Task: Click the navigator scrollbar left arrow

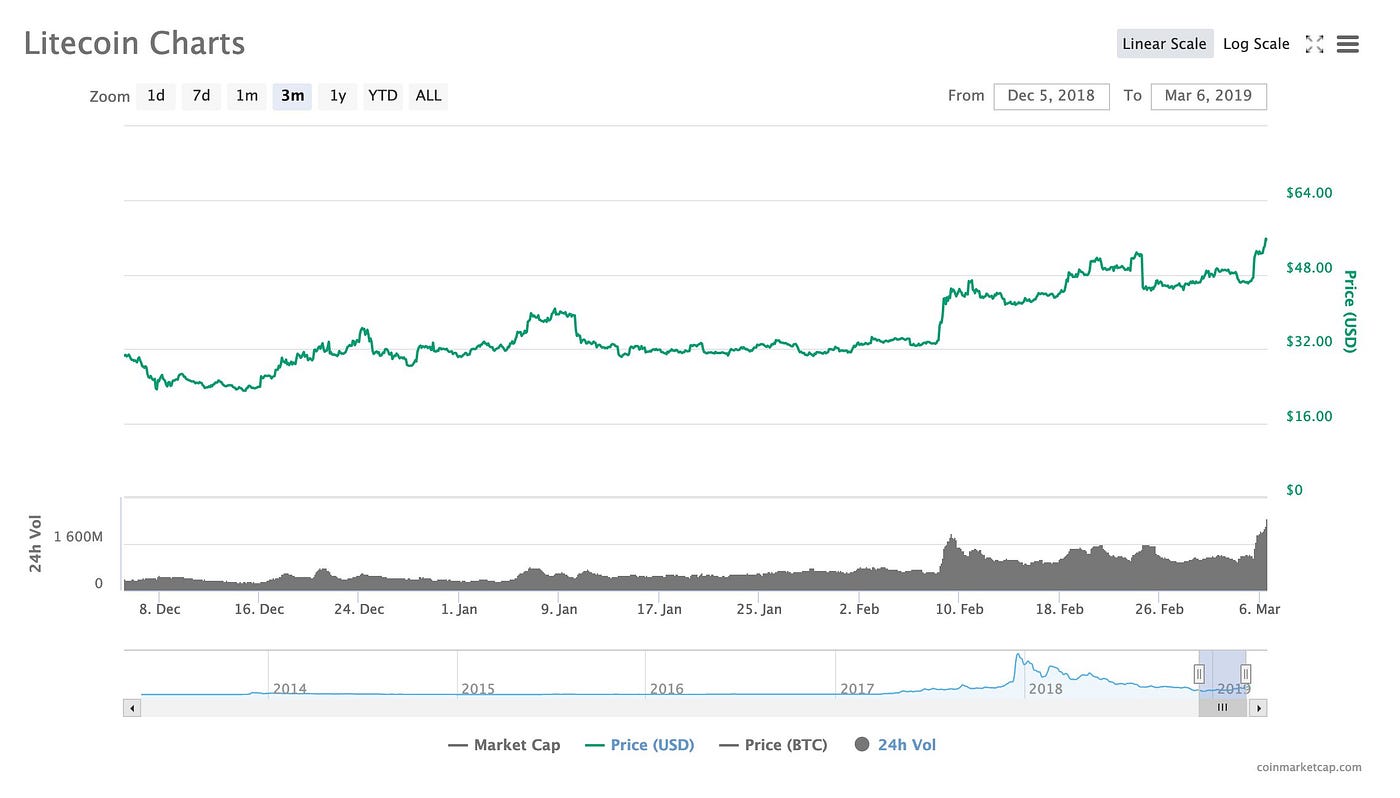Action: (x=132, y=708)
